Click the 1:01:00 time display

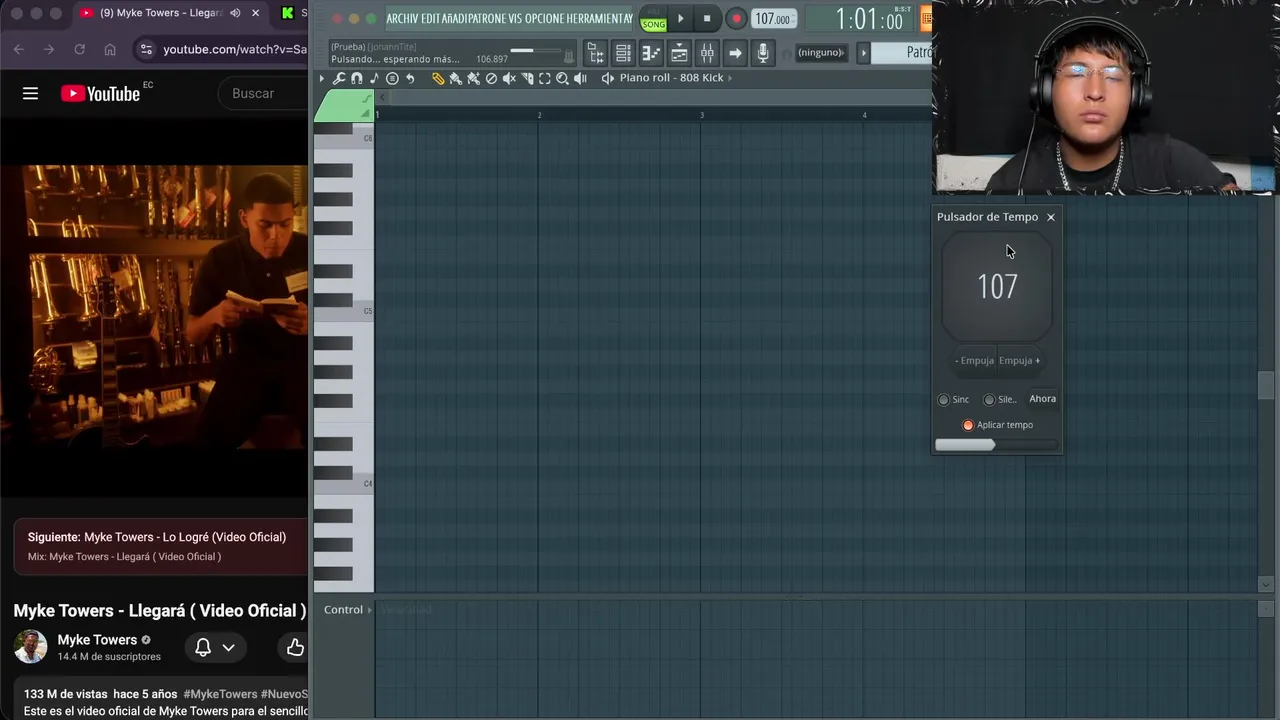868,19
